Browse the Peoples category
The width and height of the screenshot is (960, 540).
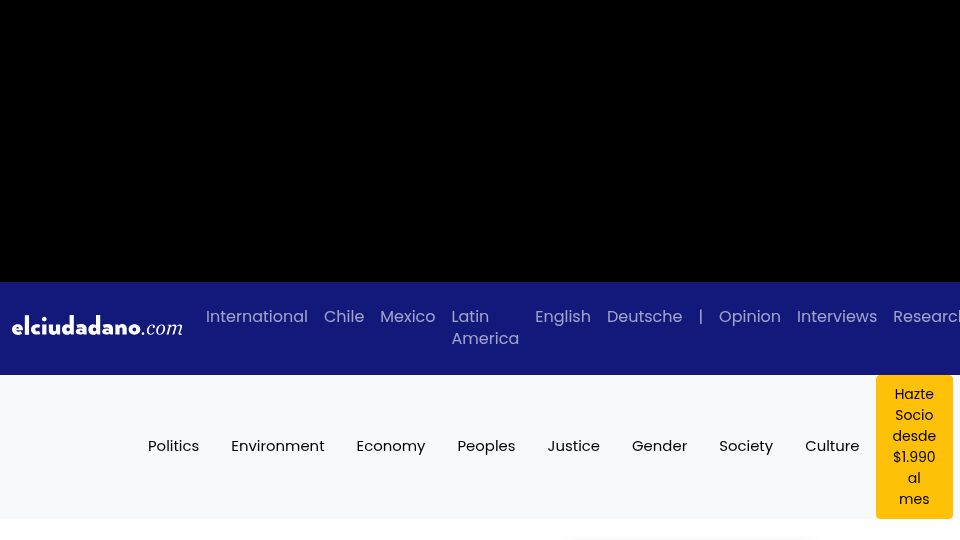486,446
